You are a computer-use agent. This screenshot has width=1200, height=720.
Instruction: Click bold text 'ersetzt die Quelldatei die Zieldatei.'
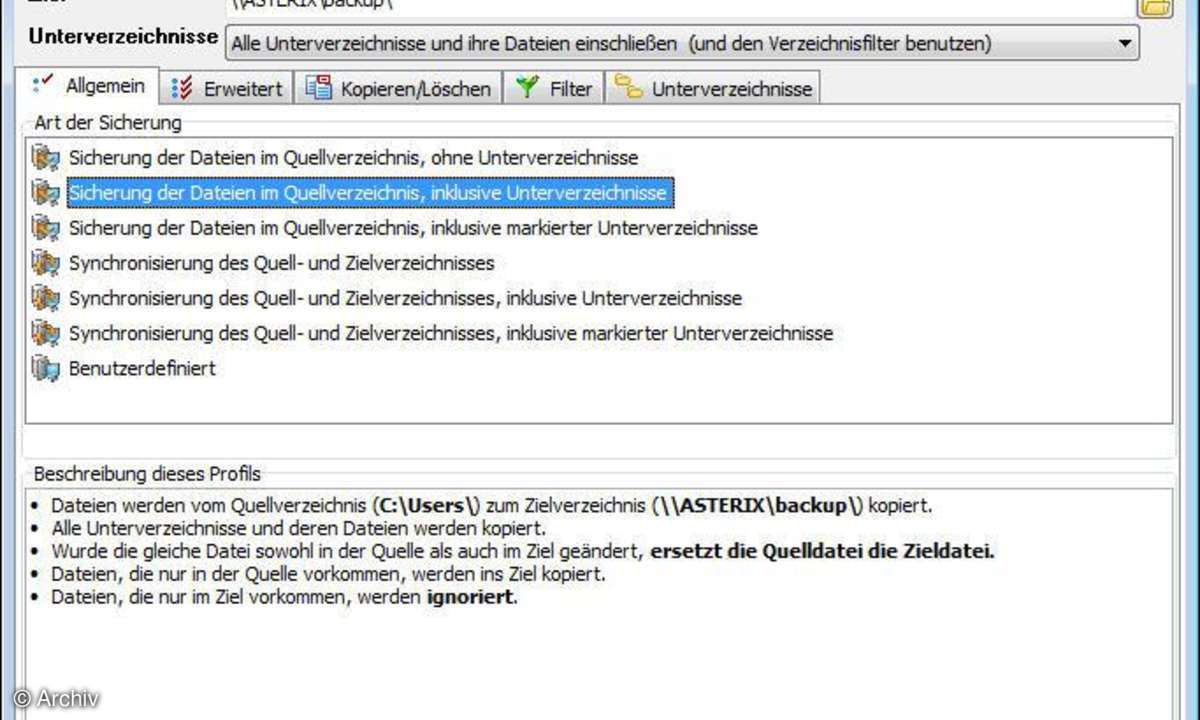822,551
